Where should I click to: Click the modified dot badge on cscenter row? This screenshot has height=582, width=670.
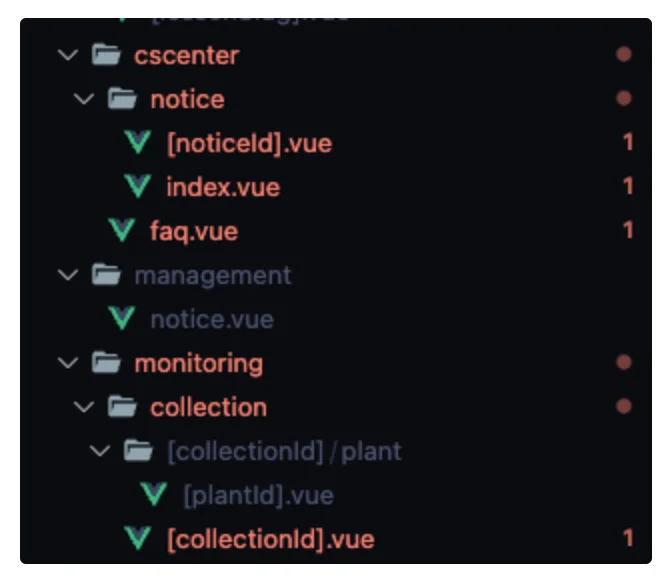(x=625, y=55)
